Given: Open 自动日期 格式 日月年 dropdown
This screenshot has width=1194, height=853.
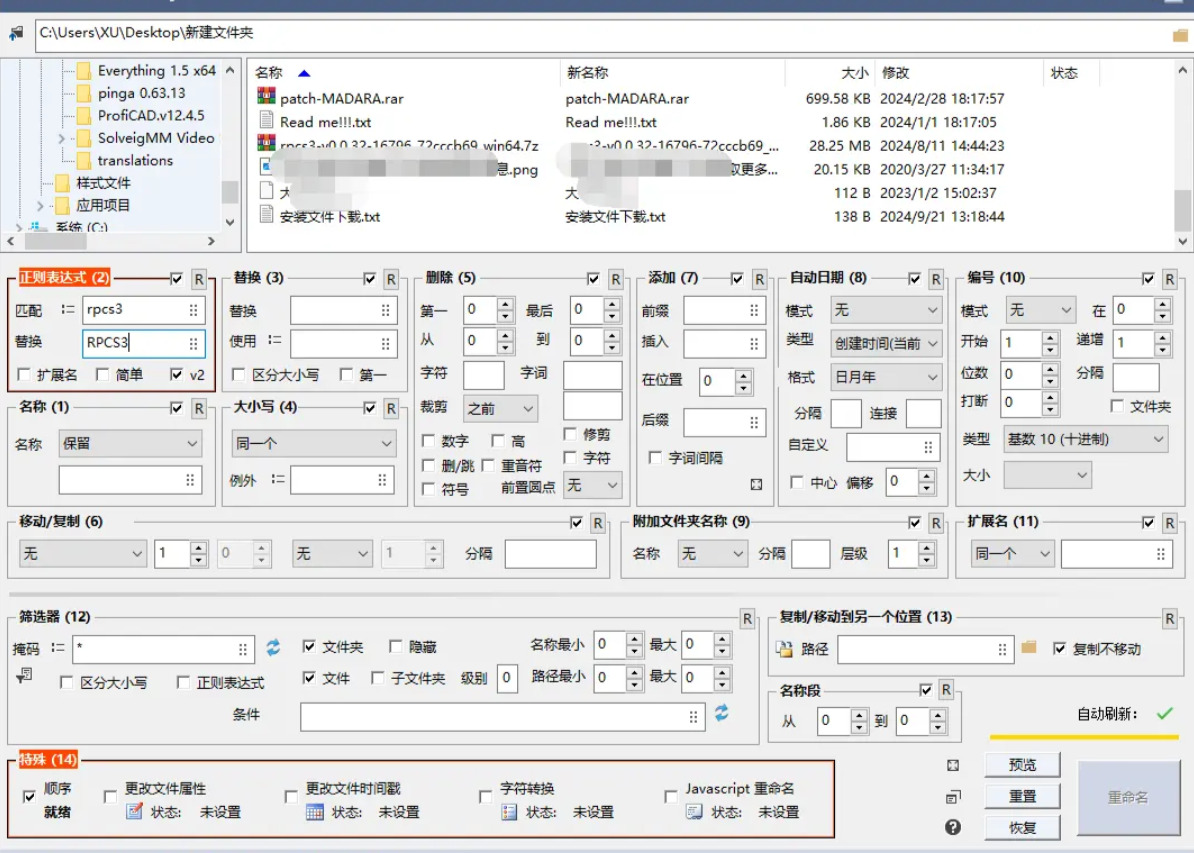Looking at the screenshot, I should pyautogui.click(x=886, y=377).
